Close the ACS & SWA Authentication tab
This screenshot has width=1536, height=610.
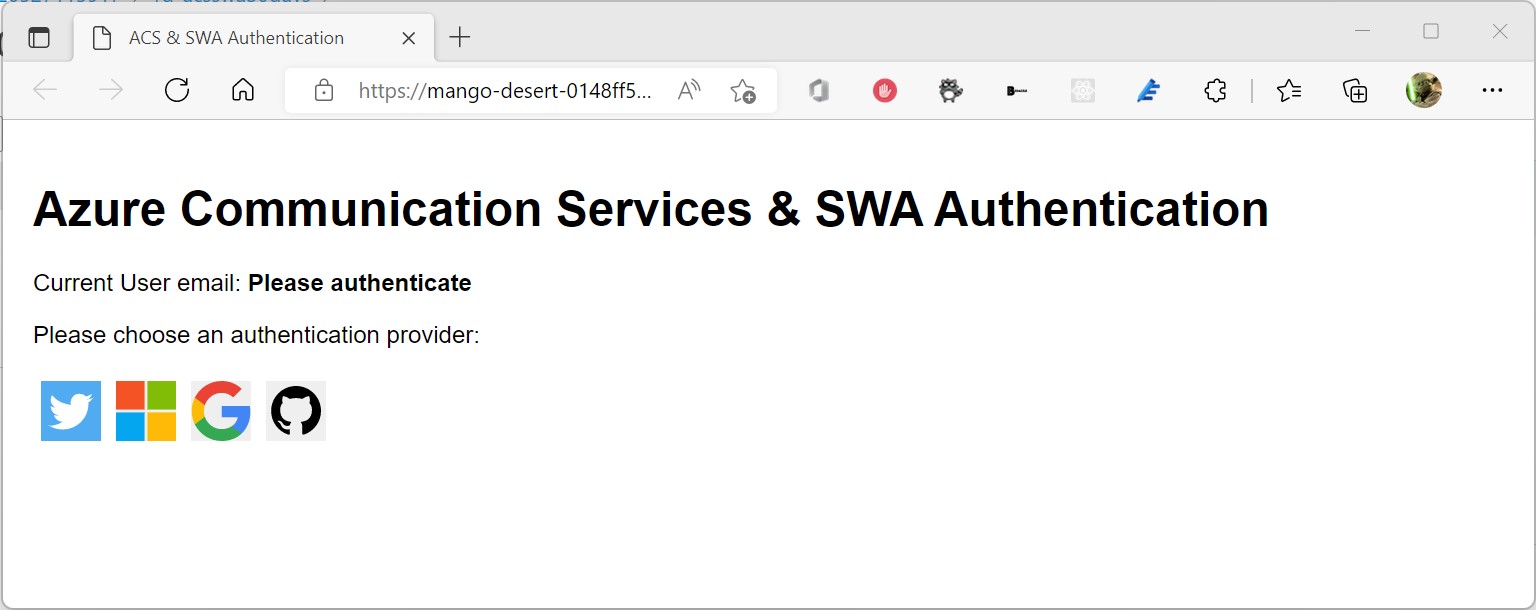tap(408, 38)
